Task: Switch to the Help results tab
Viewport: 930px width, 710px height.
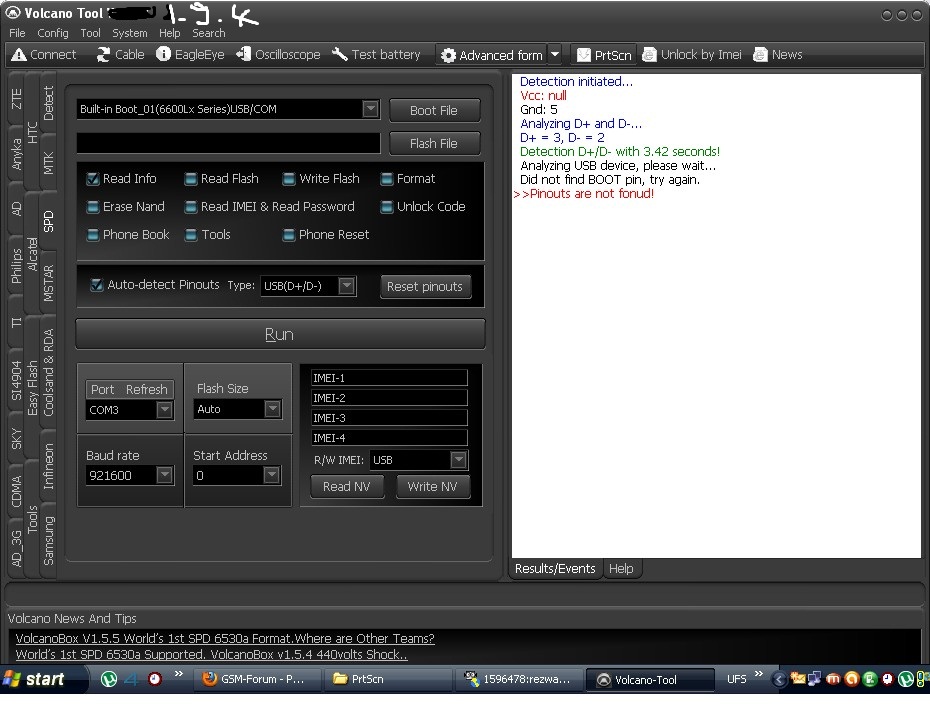Action: point(621,569)
